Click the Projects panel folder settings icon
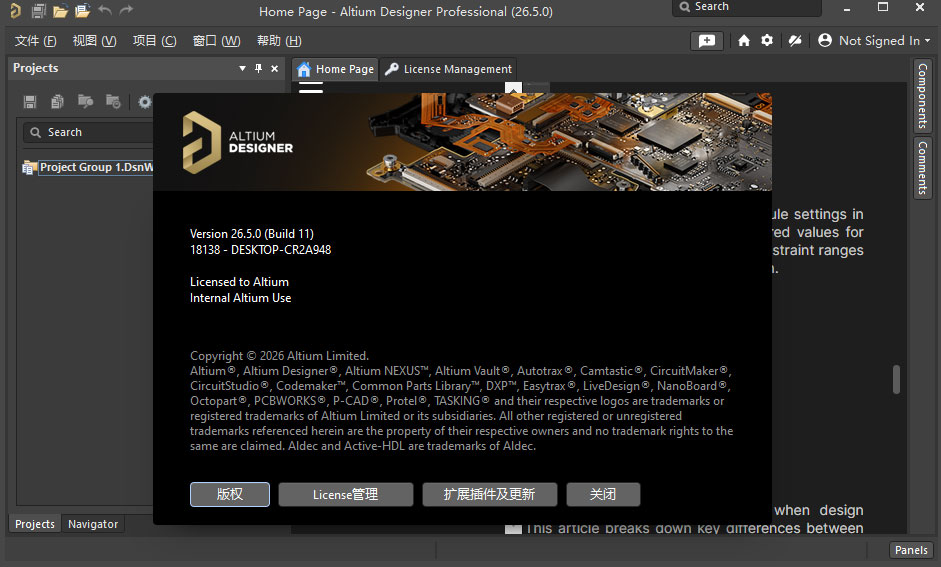Image resolution: width=941 pixels, height=567 pixels. [113, 101]
